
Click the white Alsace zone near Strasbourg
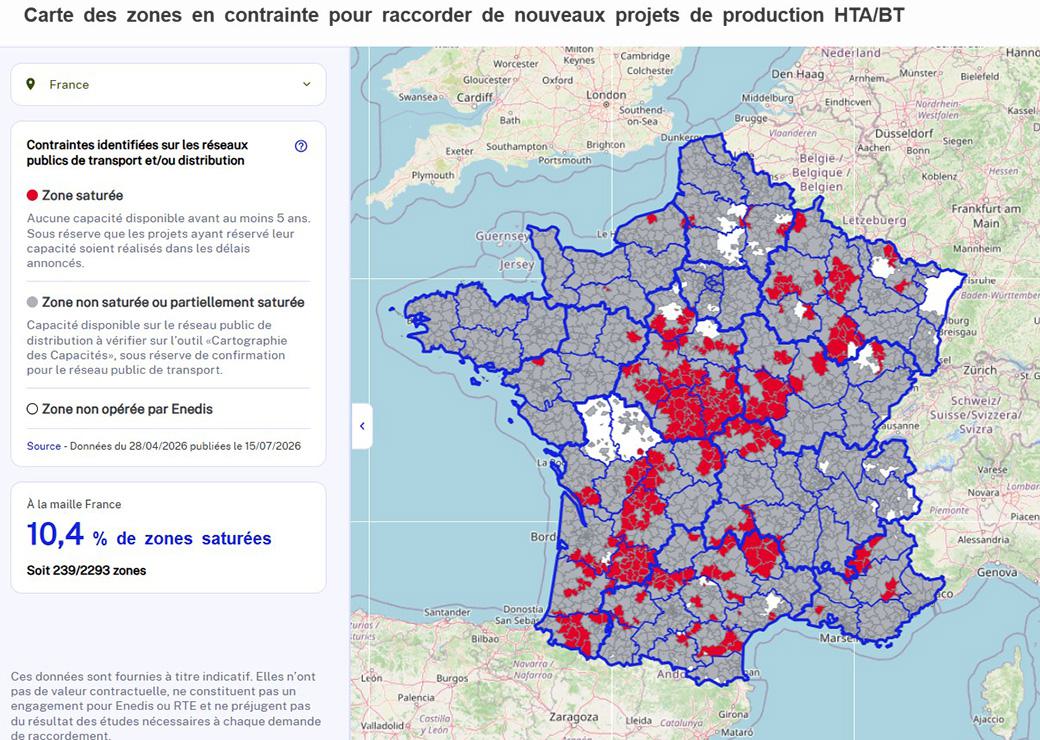pyautogui.click(x=941, y=292)
